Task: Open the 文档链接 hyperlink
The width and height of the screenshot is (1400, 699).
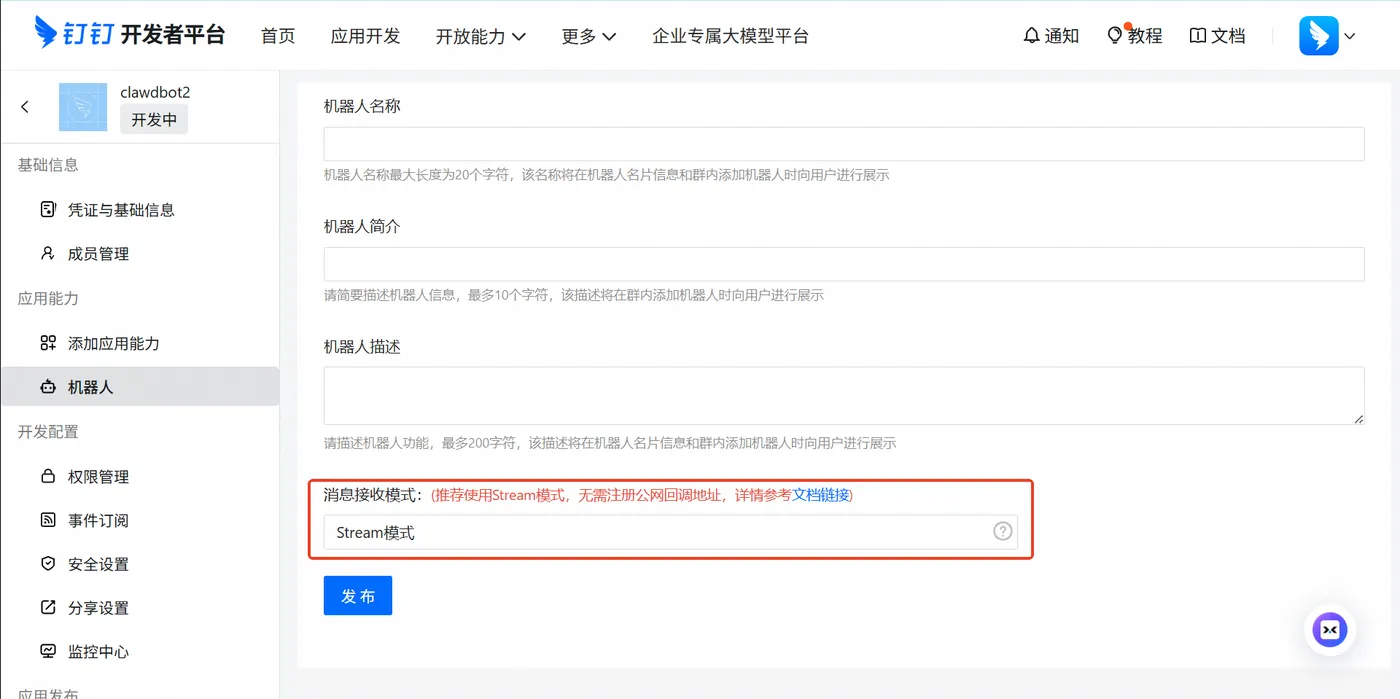Action: [x=820, y=495]
